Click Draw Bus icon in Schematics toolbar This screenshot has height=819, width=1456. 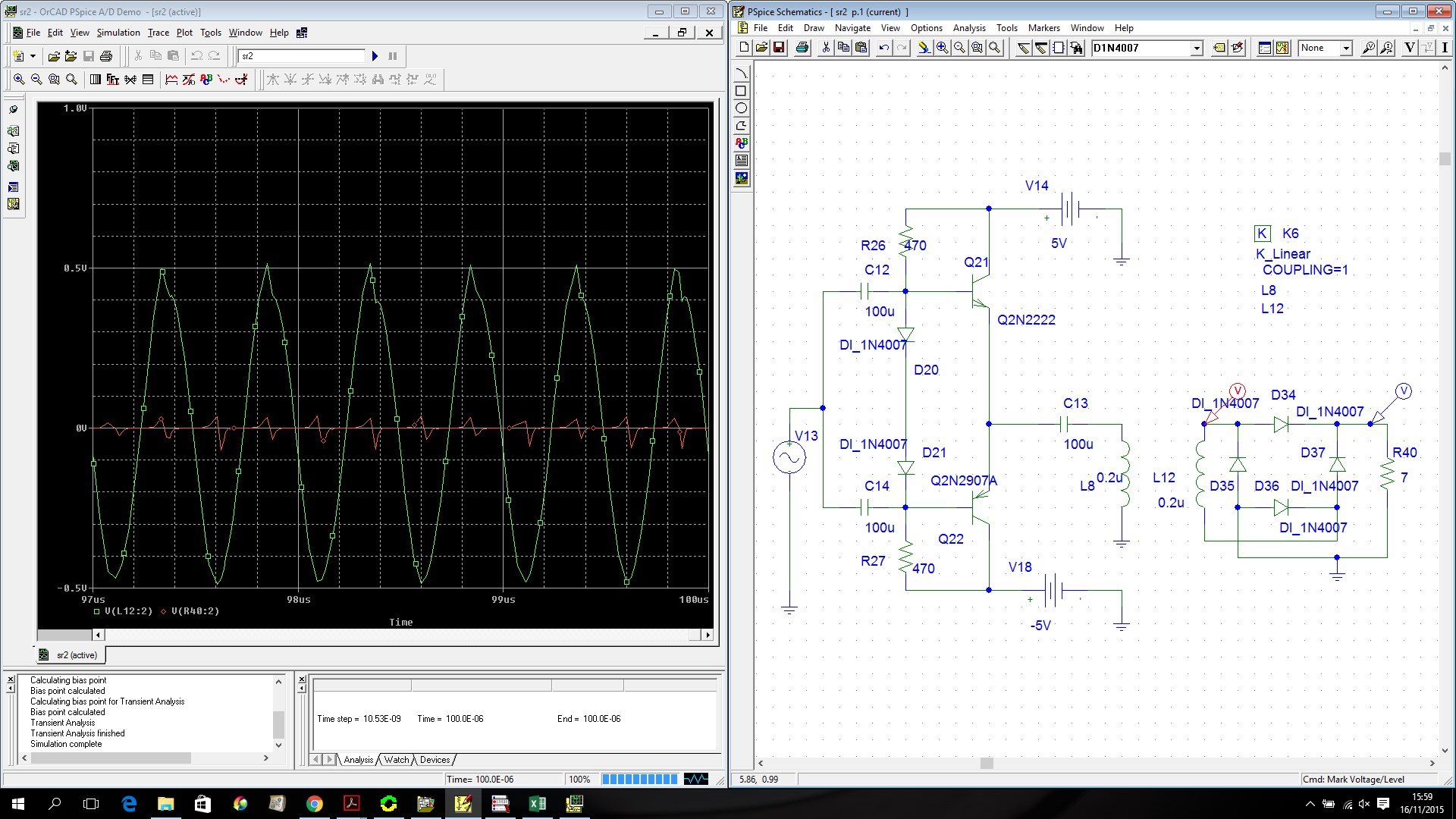(1041, 48)
